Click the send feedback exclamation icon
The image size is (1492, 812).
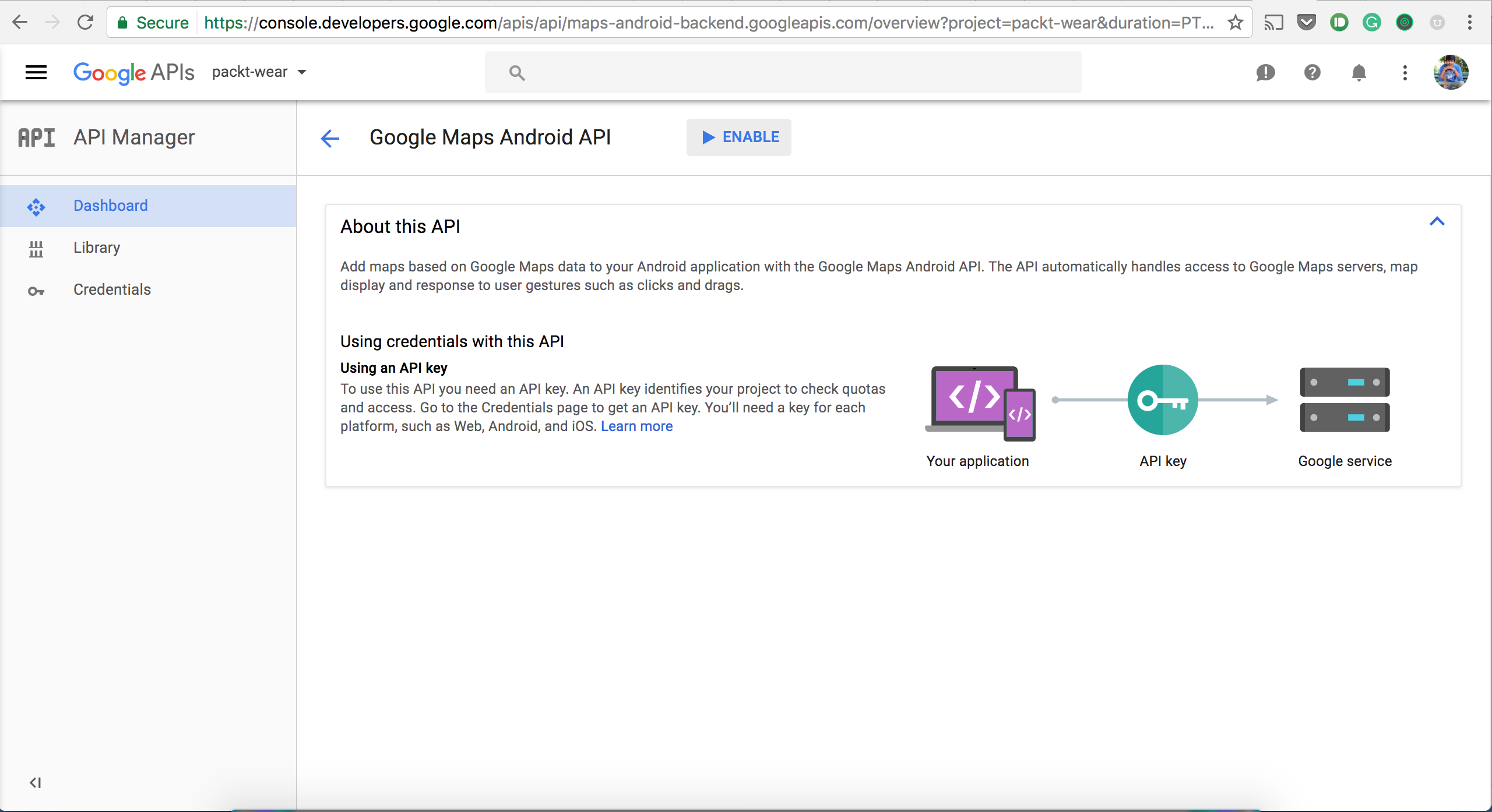point(1266,73)
